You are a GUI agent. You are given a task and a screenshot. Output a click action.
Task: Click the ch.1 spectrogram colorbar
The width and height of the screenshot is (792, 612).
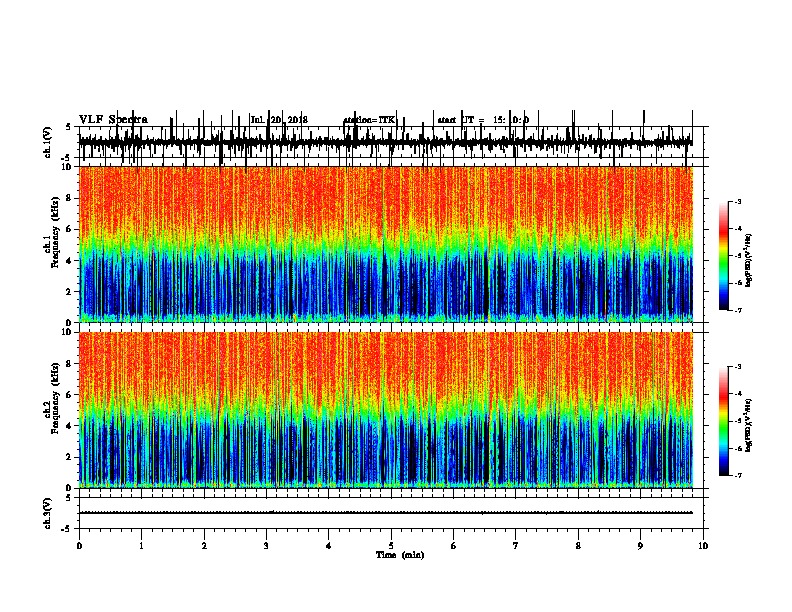point(724,256)
